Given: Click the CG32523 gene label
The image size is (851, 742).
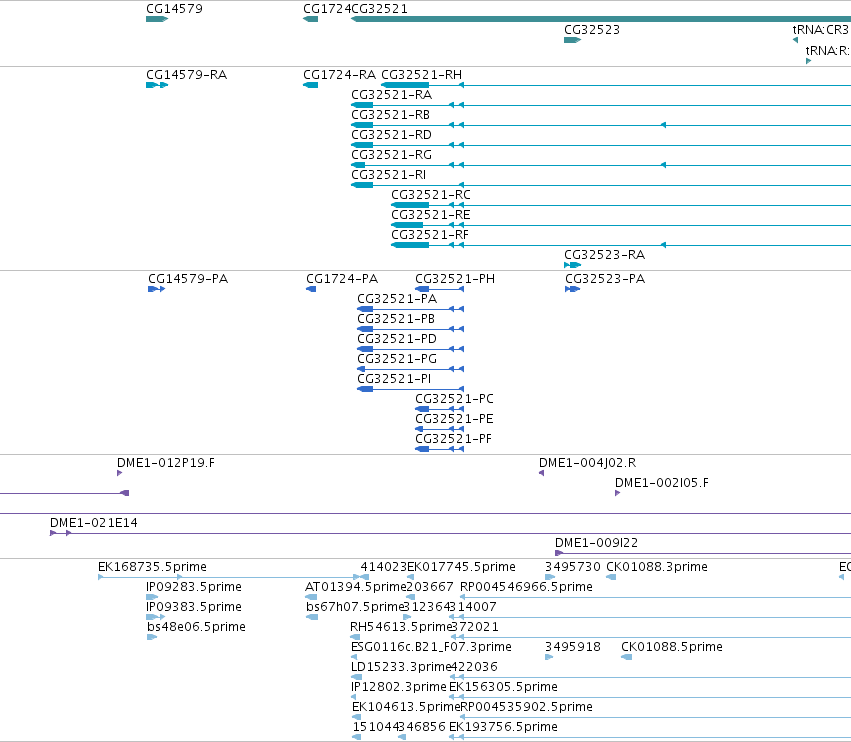Looking at the screenshot, I should (x=592, y=30).
